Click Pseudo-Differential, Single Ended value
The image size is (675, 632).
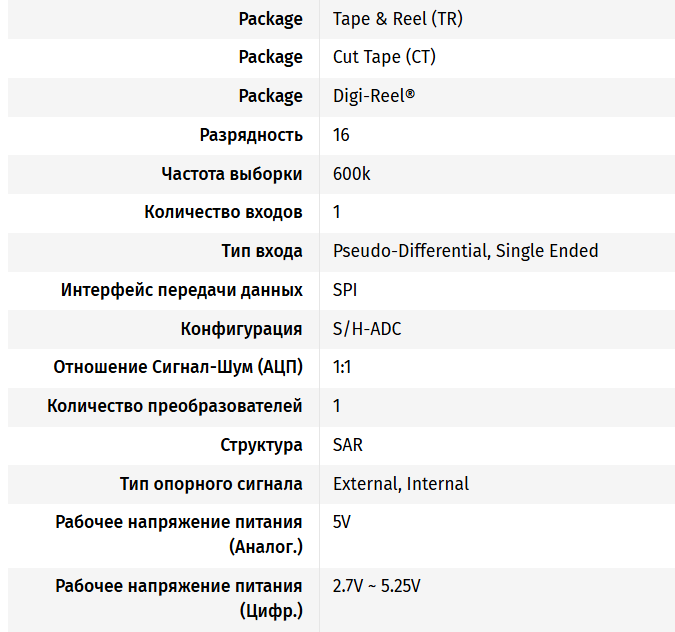coord(465,251)
